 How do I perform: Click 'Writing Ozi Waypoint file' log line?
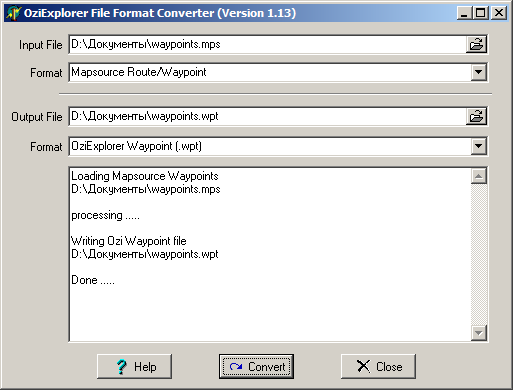pyautogui.click(x=129, y=241)
